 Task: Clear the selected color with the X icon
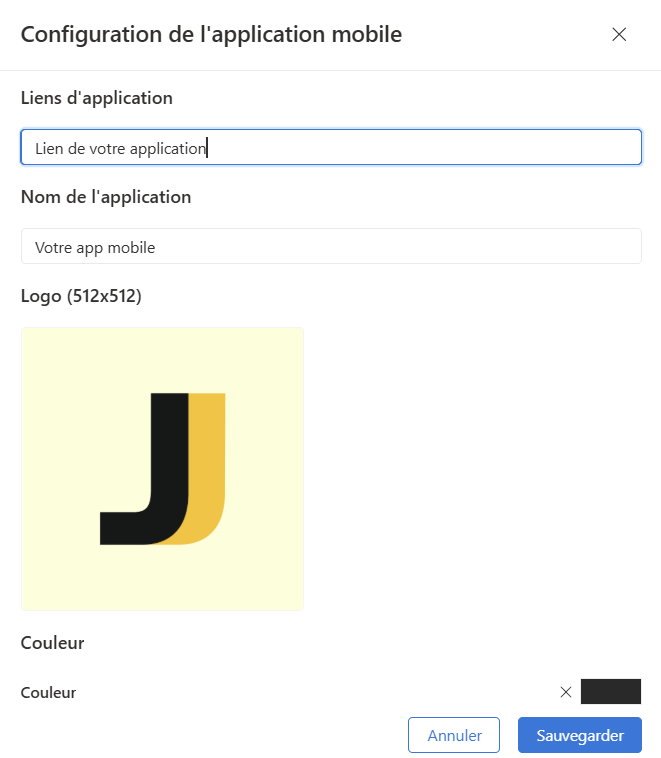click(x=566, y=692)
